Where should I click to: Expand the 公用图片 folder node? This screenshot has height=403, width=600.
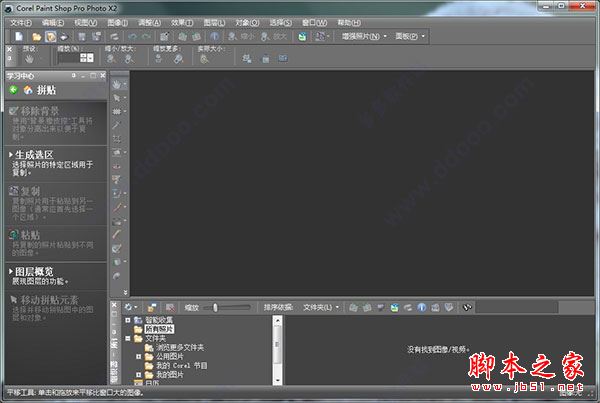(x=139, y=357)
